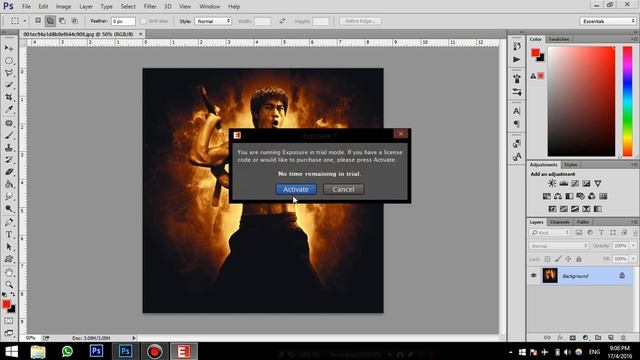
Task: Open the Layer menu
Action: (x=86, y=7)
